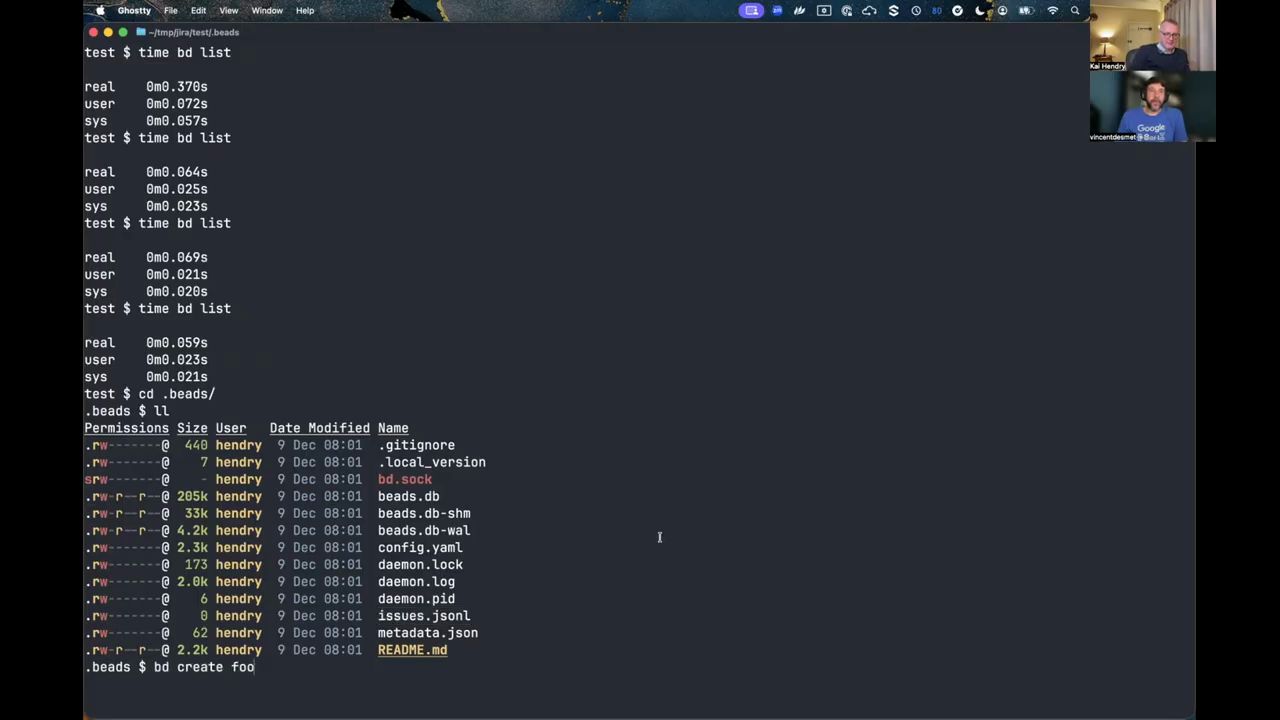Click the bd.sock entry in listing
The image size is (1280, 720).
point(405,479)
